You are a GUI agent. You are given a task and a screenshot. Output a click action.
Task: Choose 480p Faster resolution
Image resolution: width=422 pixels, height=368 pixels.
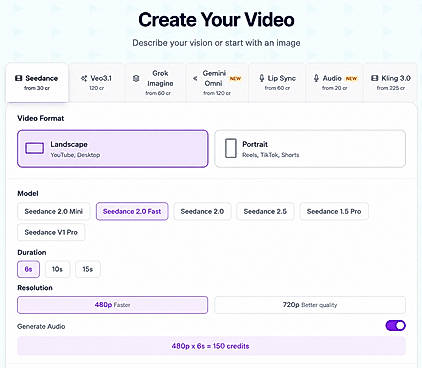point(113,305)
